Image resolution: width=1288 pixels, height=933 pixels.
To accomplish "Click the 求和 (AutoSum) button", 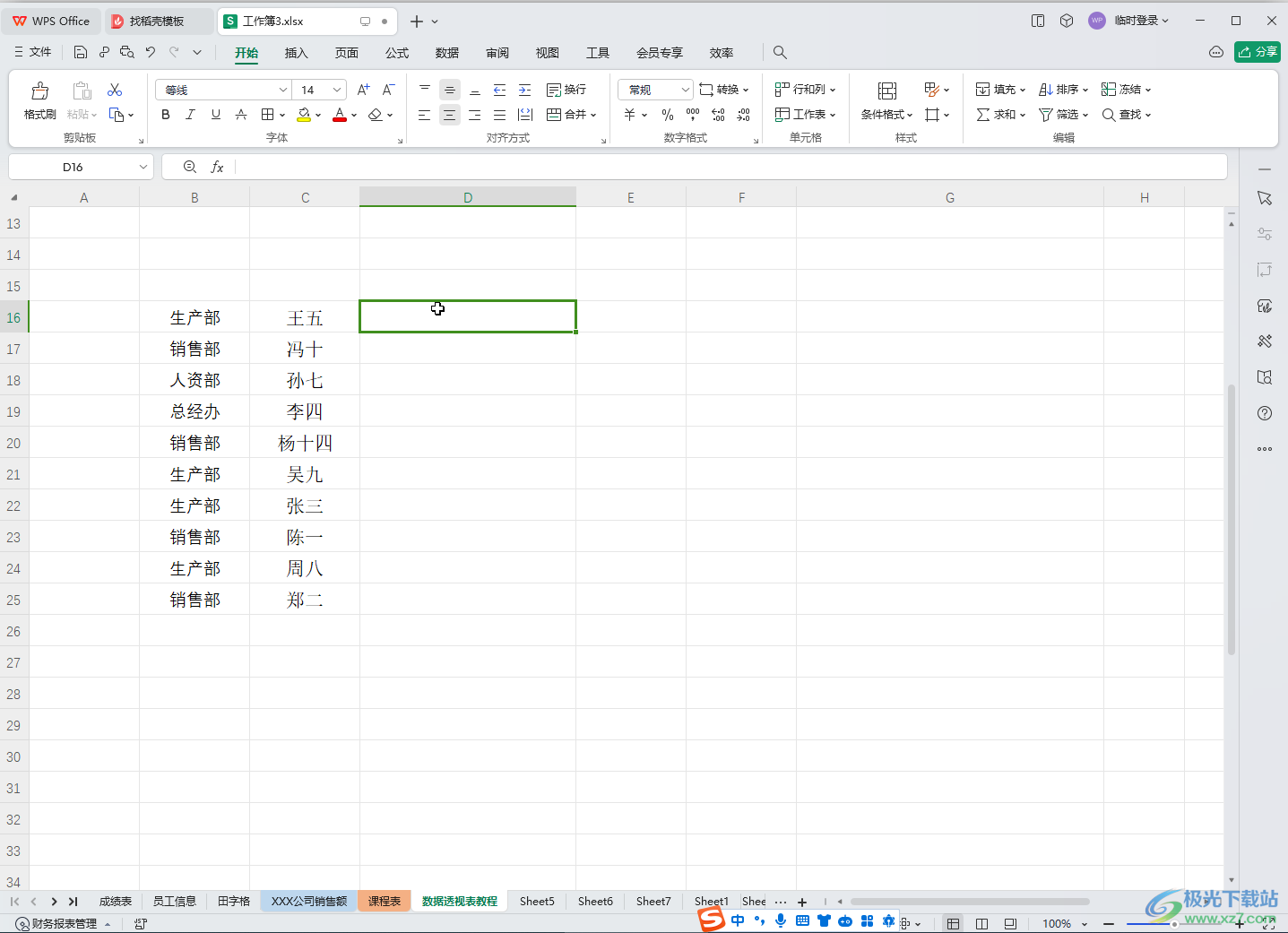I will 1000,115.
